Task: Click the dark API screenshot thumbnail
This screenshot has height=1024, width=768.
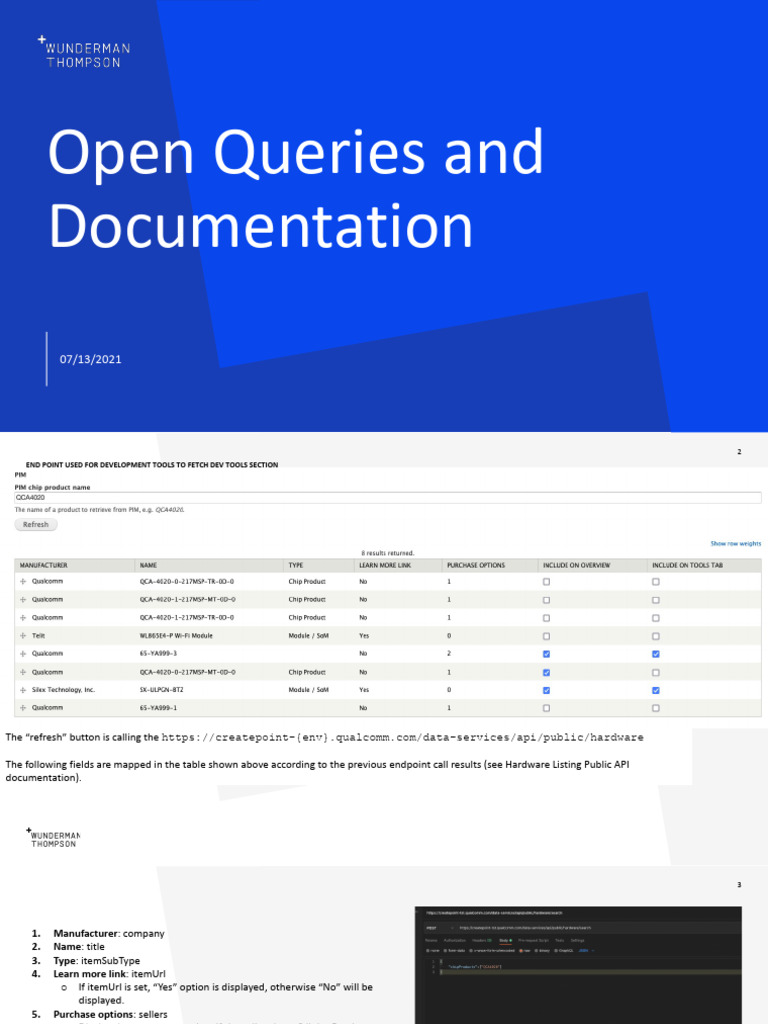Action: click(x=578, y=965)
